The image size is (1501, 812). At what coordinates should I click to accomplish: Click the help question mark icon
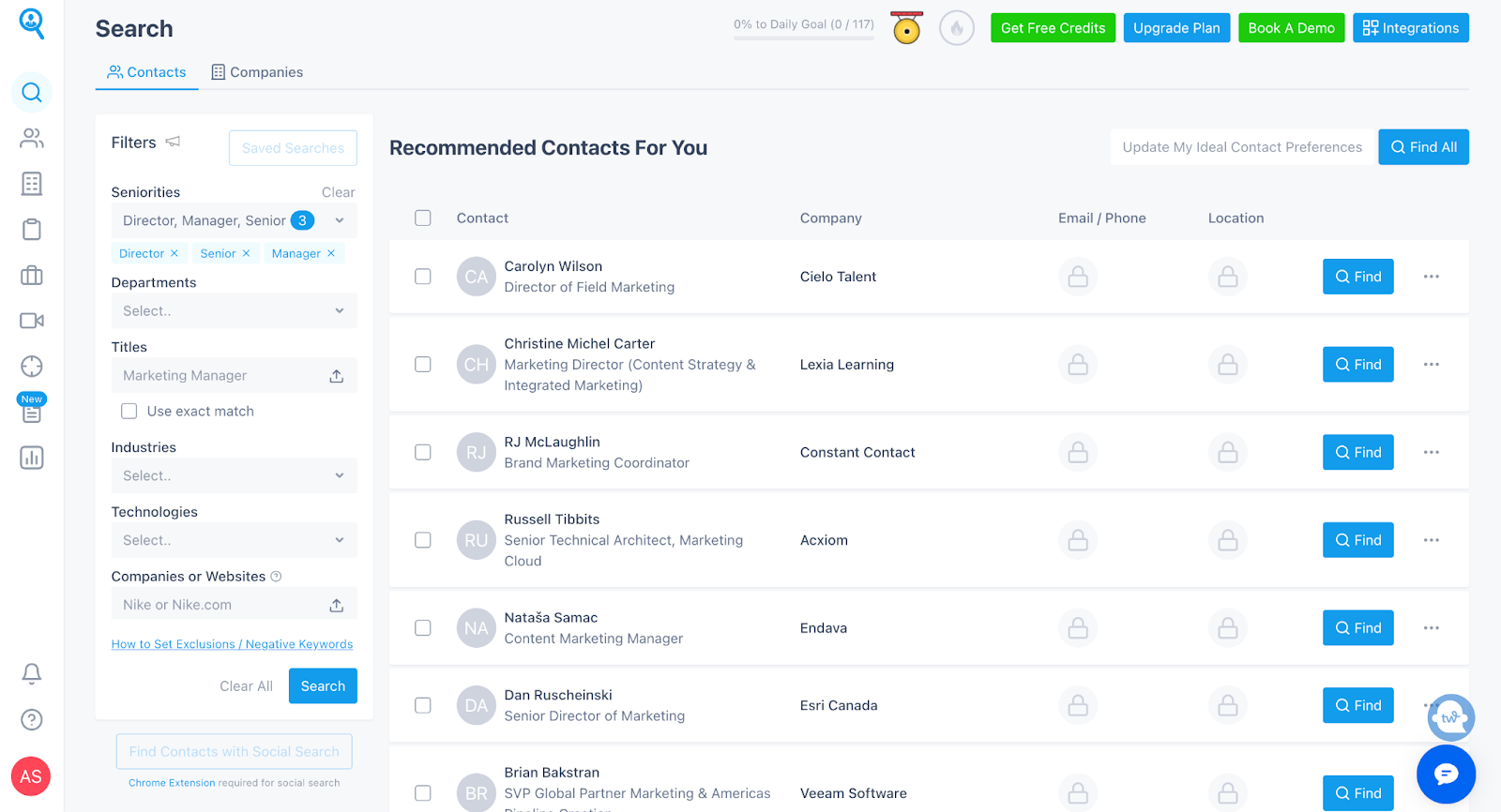pos(32,719)
